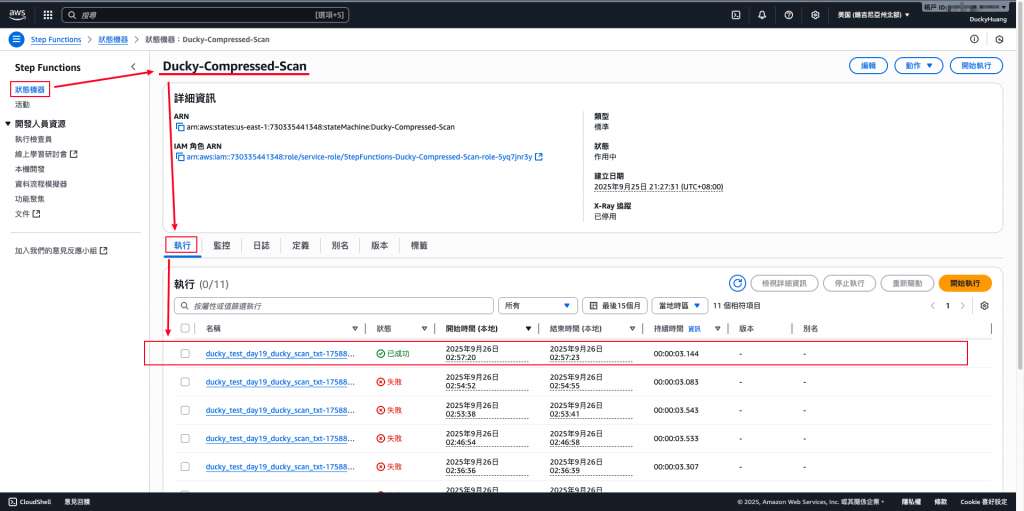
Task: Open 執行檢查員 in the sidebar
Action: pyautogui.click(x=33, y=139)
